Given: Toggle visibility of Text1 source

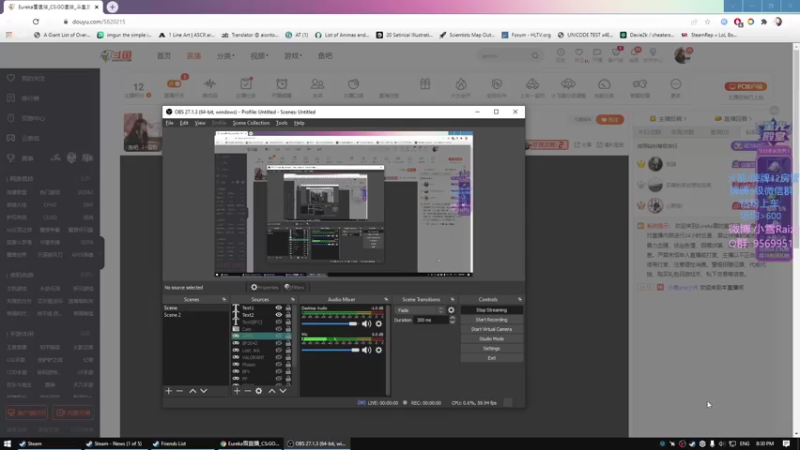Looking at the screenshot, I should [x=279, y=308].
